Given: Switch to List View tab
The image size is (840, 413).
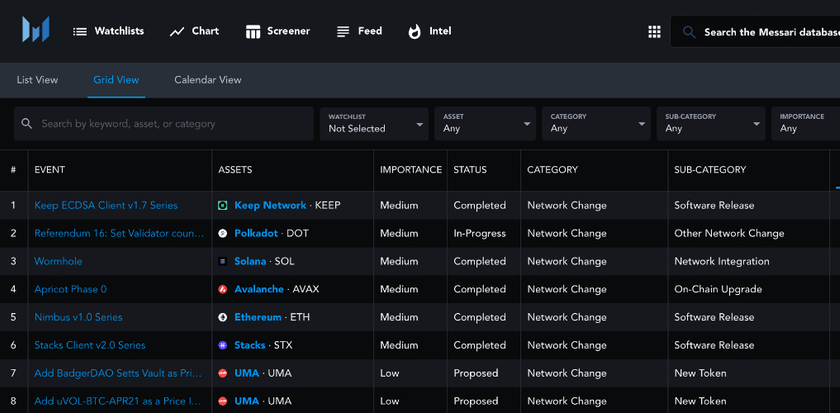Looking at the screenshot, I should click(x=38, y=80).
